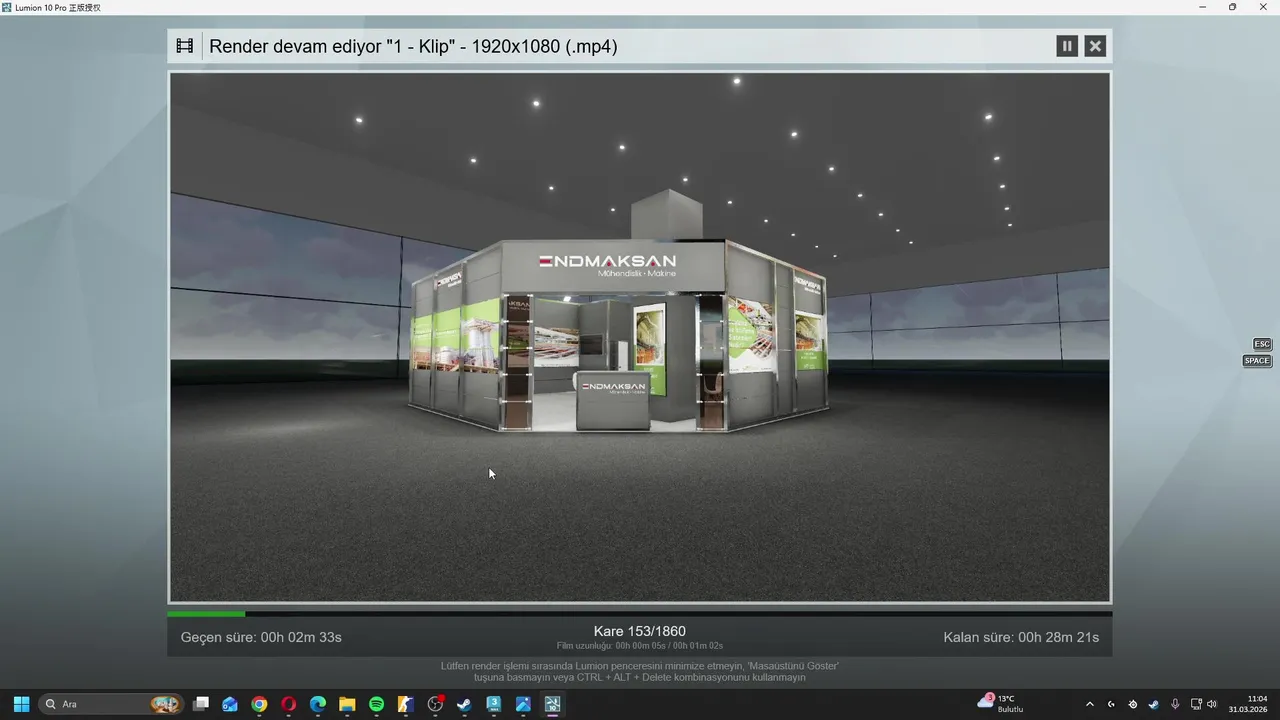Open Counter-Strike from the taskbar
Screen dimensions: 1280x720
(x=406, y=704)
